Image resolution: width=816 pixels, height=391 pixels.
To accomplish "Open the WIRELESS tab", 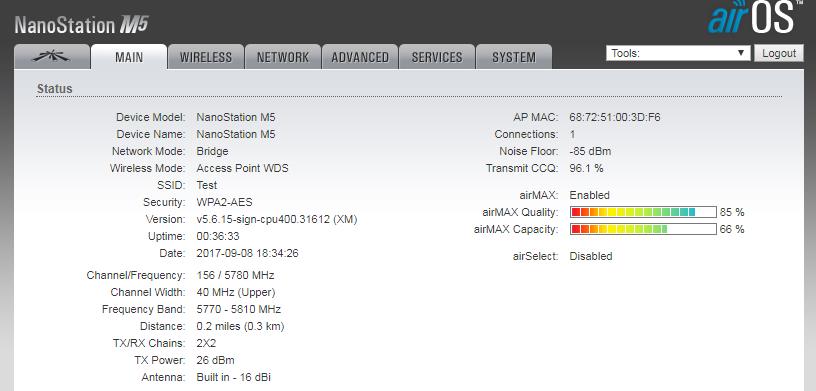I will point(206,57).
